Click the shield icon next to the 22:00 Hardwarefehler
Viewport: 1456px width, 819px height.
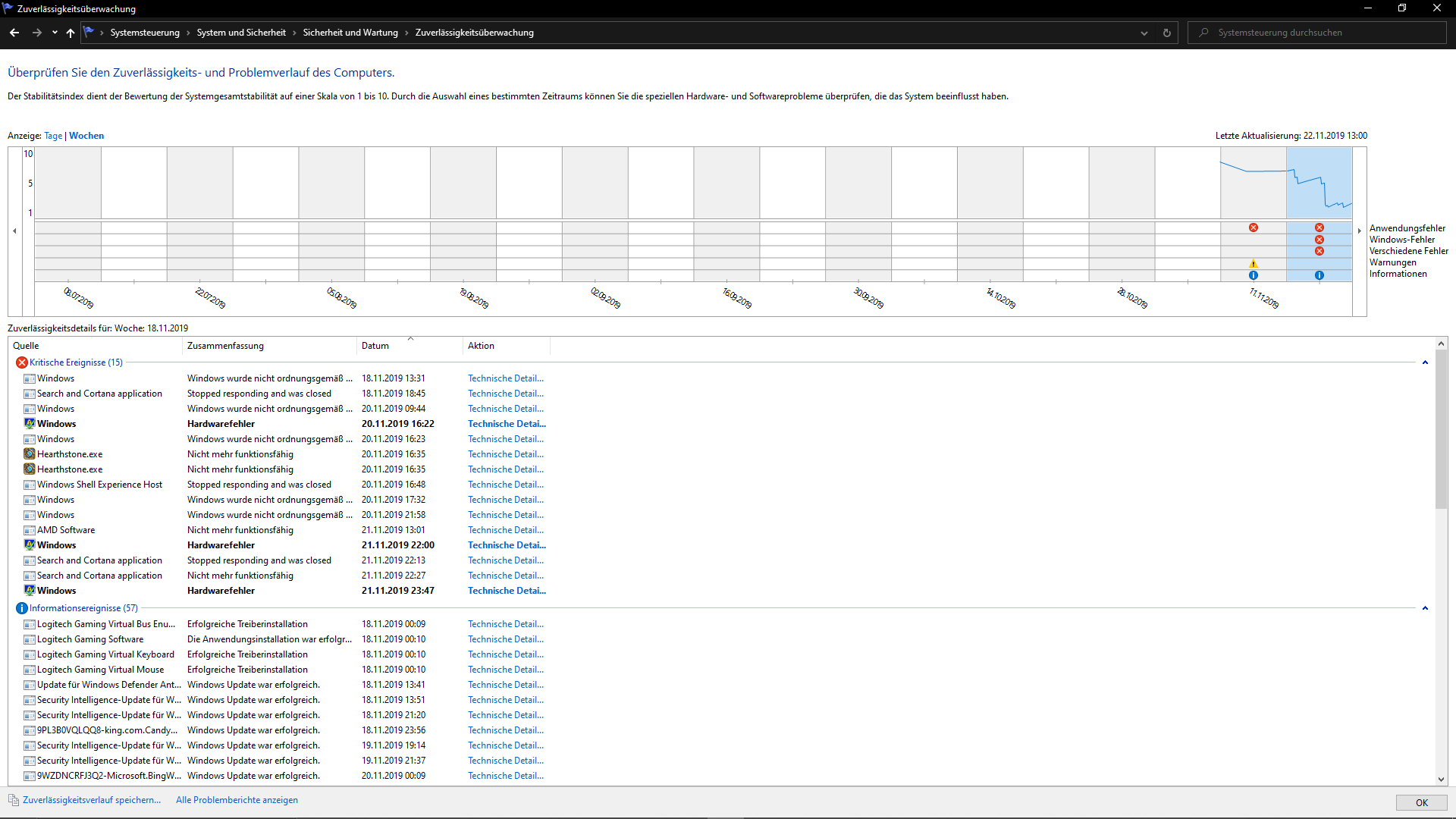coord(30,545)
